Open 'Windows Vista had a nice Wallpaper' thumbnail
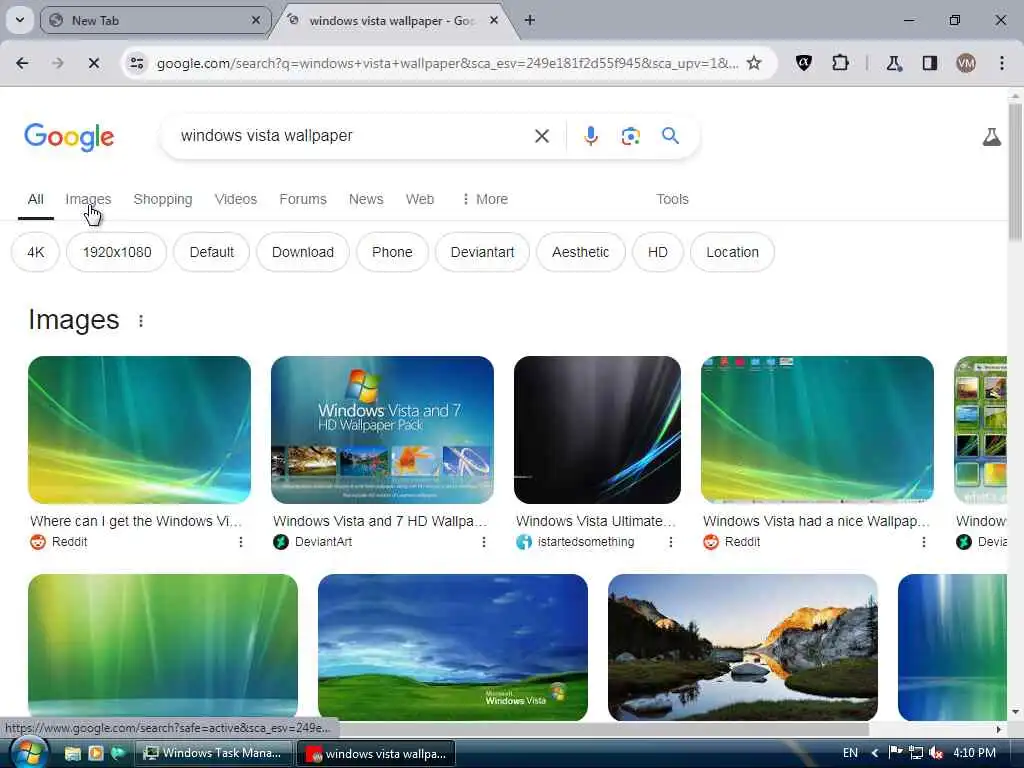Screen dimensions: 1024x768 (817, 430)
